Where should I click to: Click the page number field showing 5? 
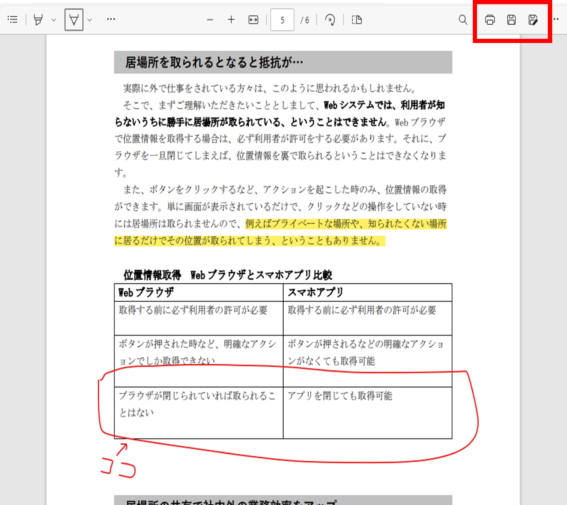[282, 20]
